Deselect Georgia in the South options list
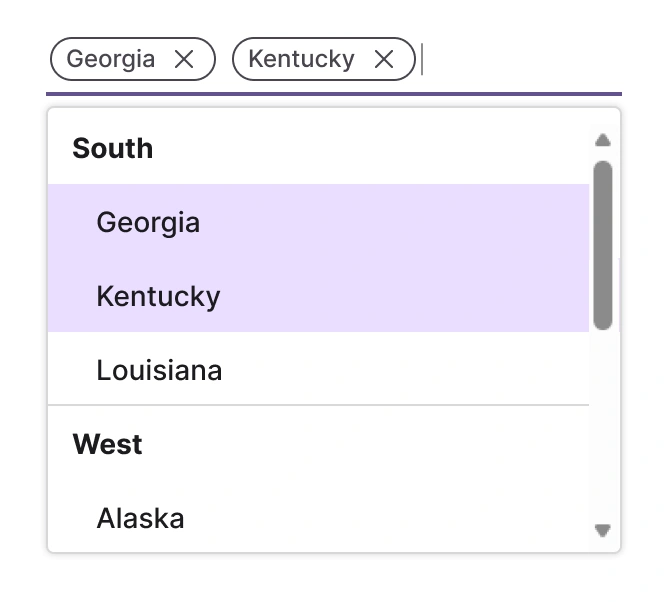 [x=148, y=222]
